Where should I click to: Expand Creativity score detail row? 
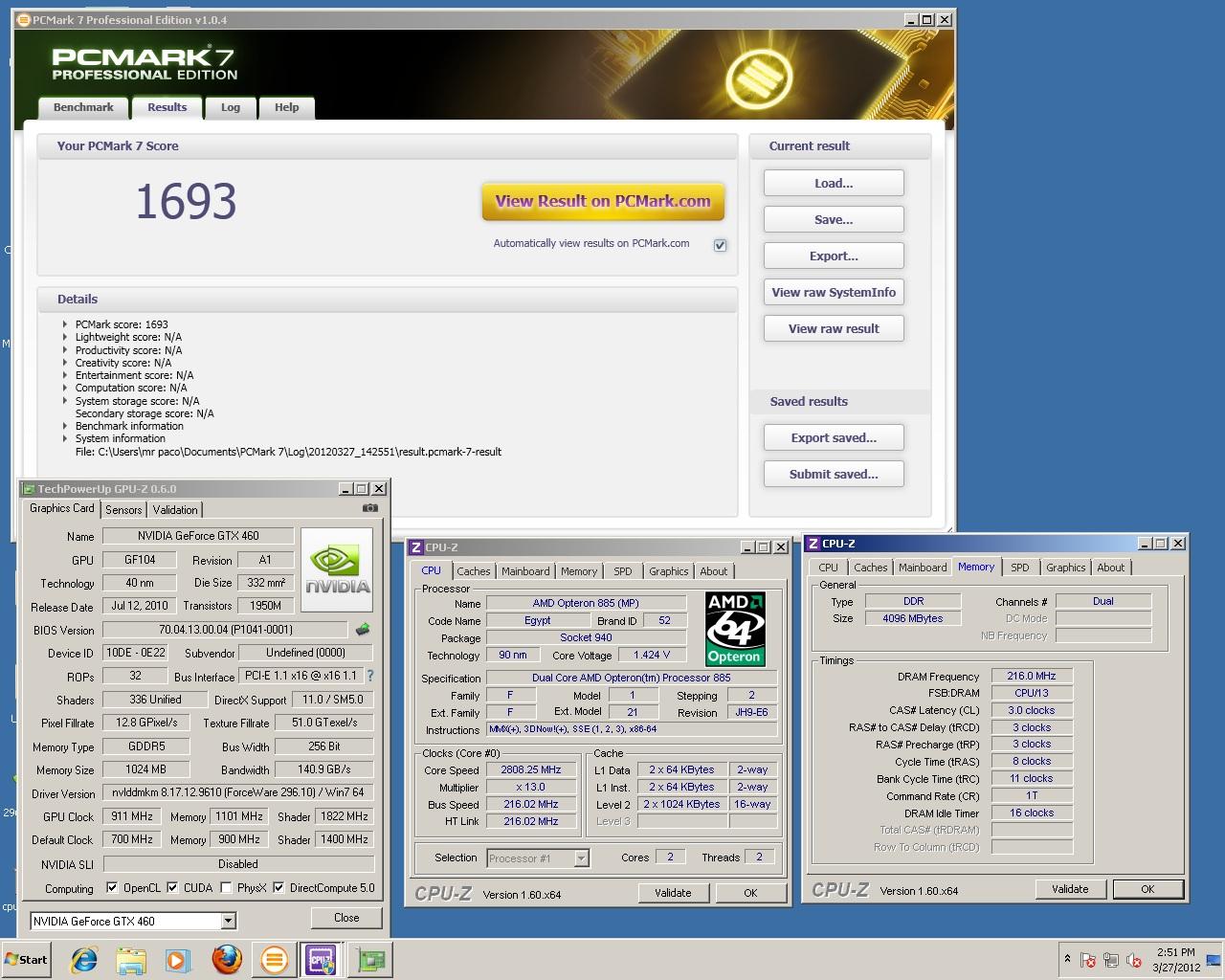pyautogui.click(x=65, y=363)
